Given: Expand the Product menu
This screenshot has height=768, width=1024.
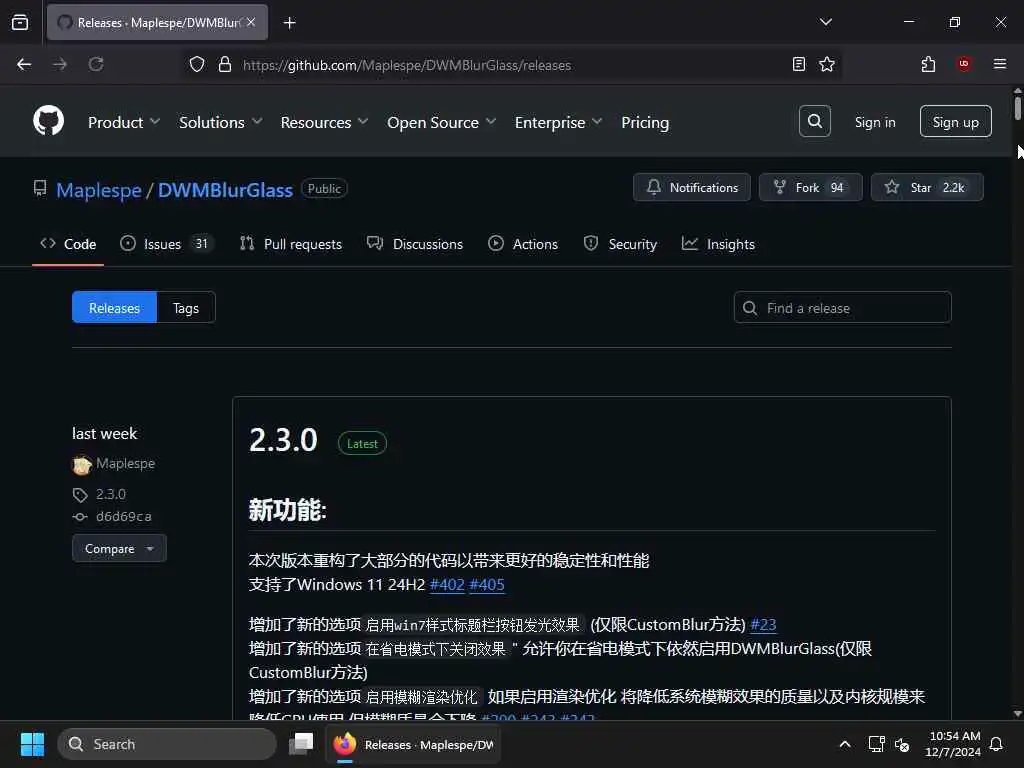Looking at the screenshot, I should click(x=124, y=122).
